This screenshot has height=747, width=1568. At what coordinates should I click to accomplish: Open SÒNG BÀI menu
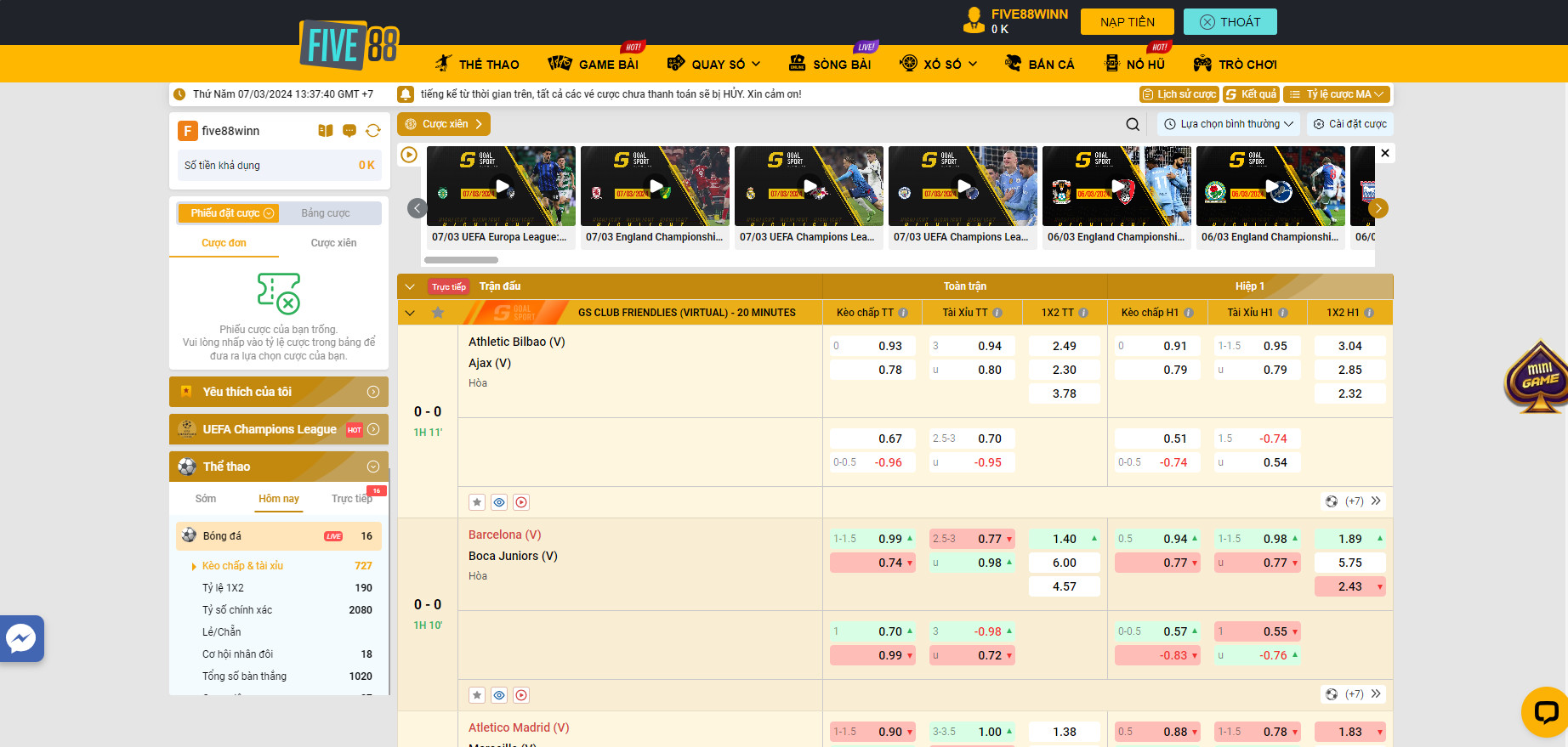830,64
